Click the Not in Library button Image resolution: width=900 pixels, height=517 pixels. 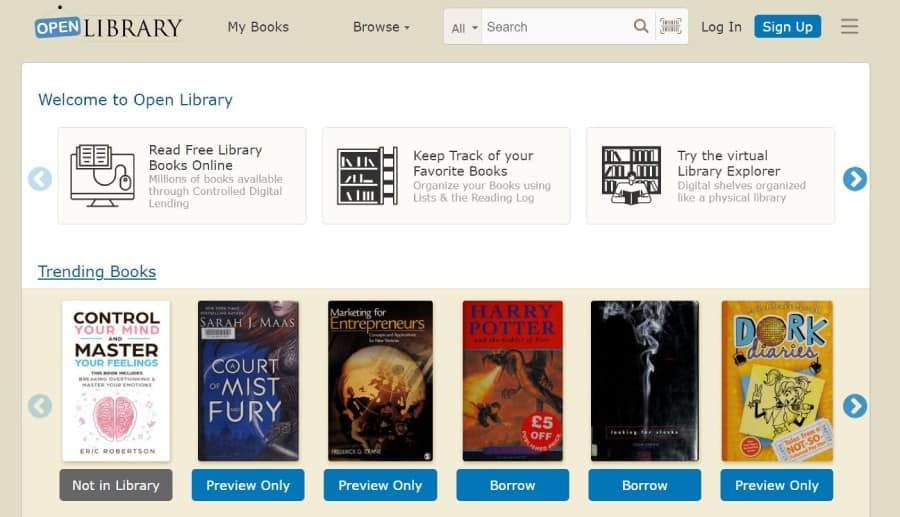click(116, 485)
